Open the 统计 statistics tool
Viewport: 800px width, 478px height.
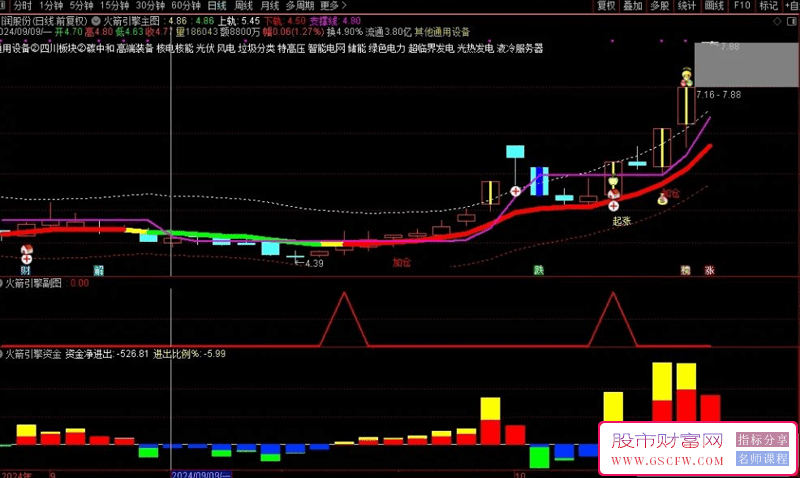(687, 6)
